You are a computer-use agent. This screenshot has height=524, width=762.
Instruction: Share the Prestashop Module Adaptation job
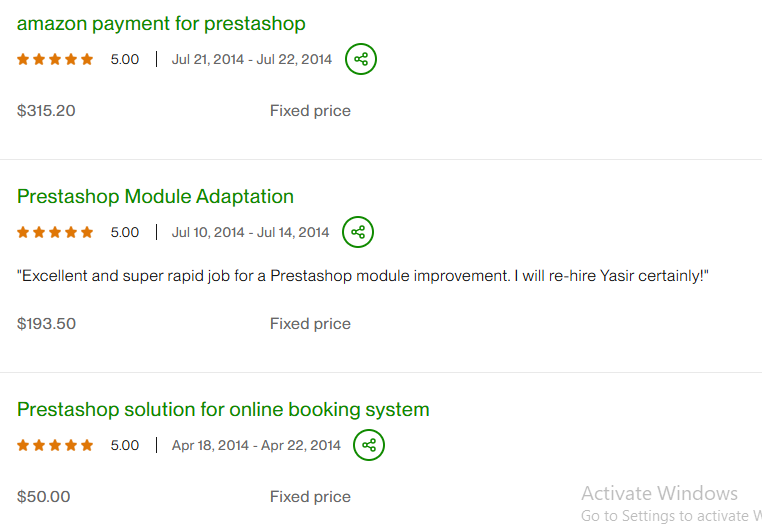pyautogui.click(x=358, y=232)
